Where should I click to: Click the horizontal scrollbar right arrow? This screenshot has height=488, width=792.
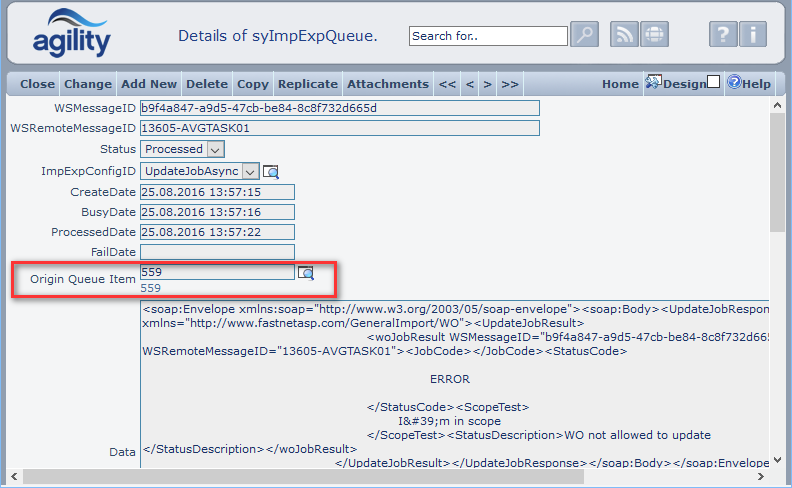tap(761, 476)
